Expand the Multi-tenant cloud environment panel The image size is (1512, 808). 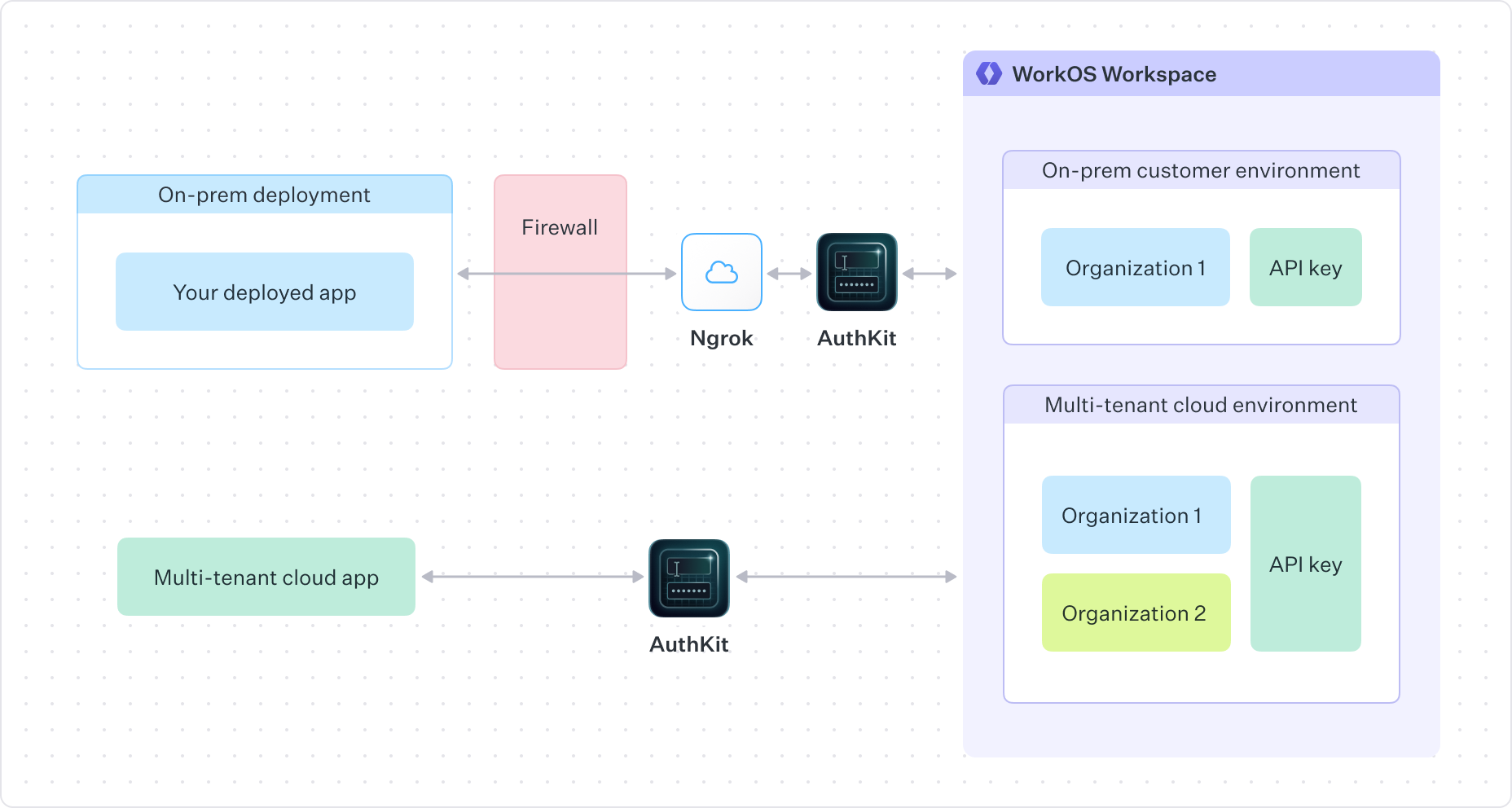[x=1200, y=405]
